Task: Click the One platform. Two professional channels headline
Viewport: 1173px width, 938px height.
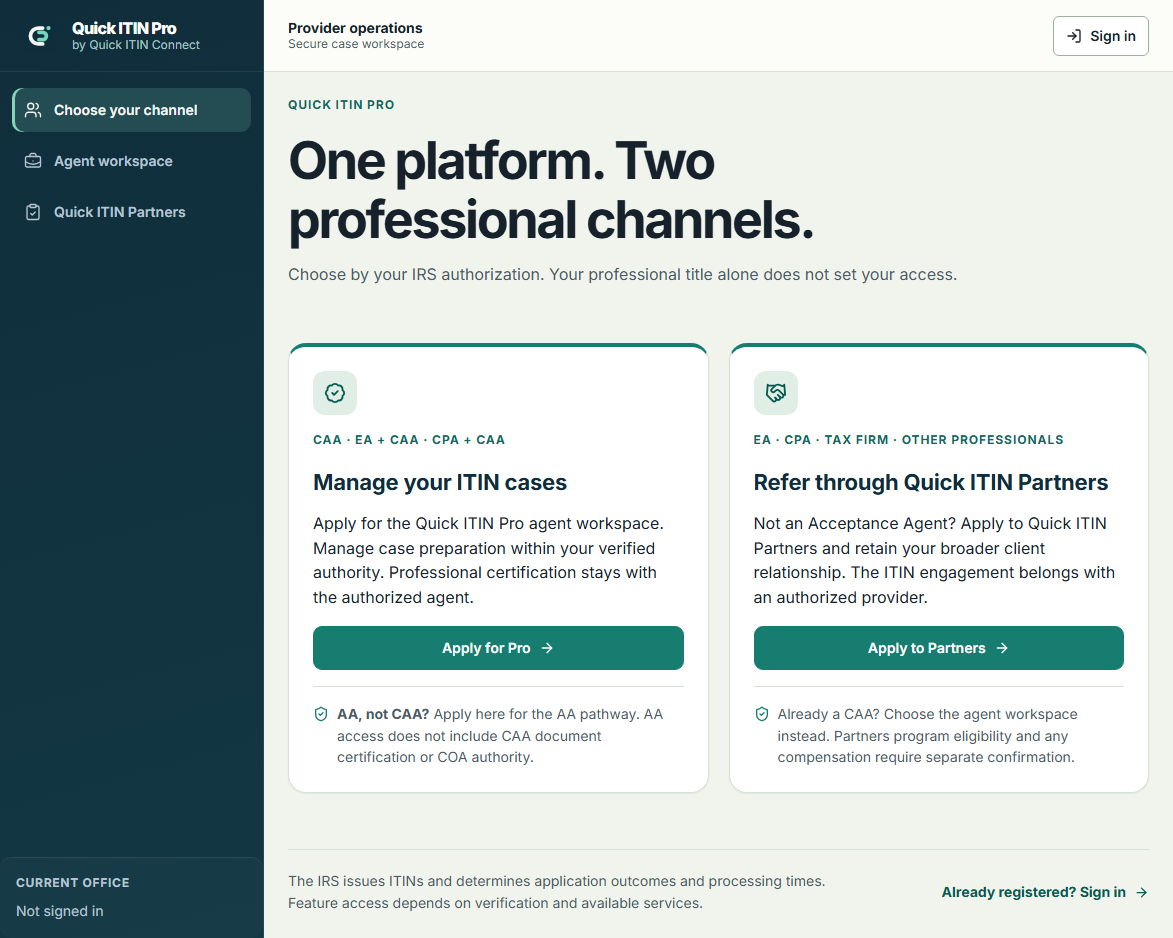Action: click(x=551, y=191)
